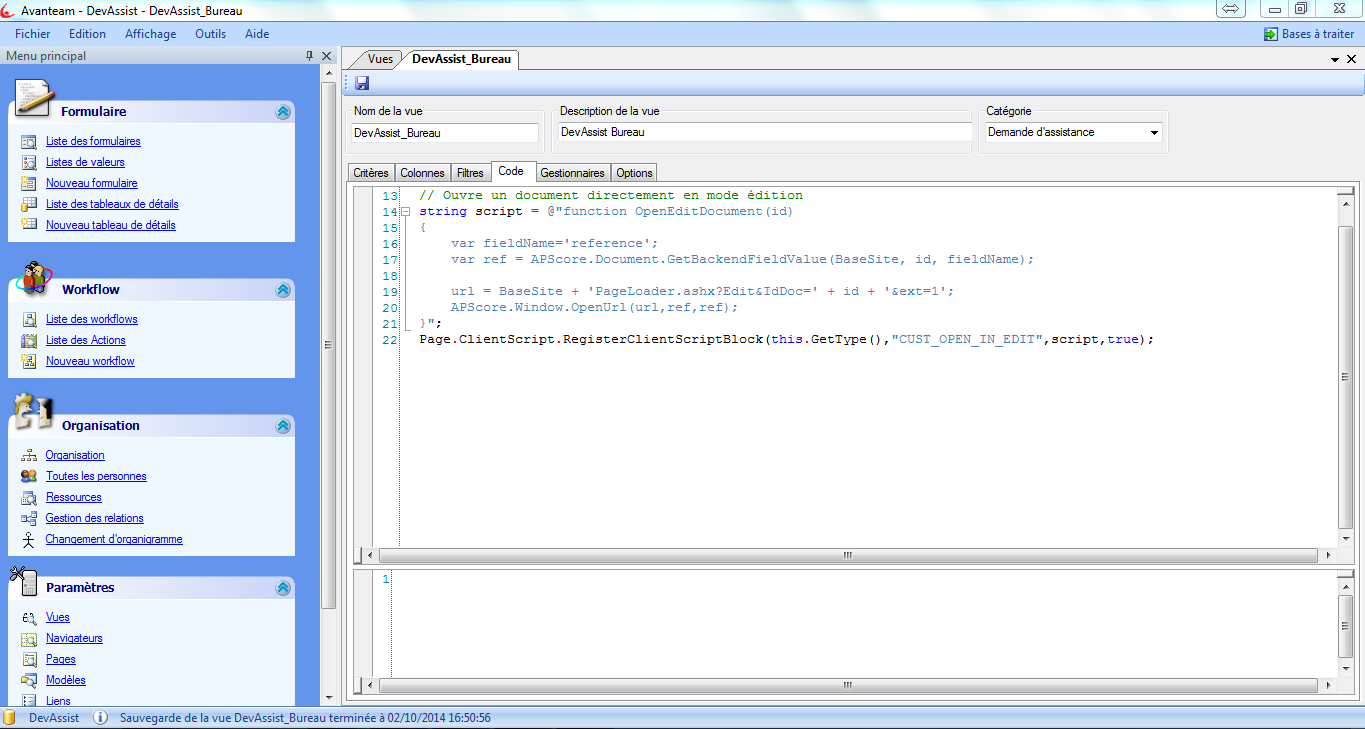Collapse the code block at line 14
The width and height of the screenshot is (1365, 729).
pyautogui.click(x=406, y=211)
